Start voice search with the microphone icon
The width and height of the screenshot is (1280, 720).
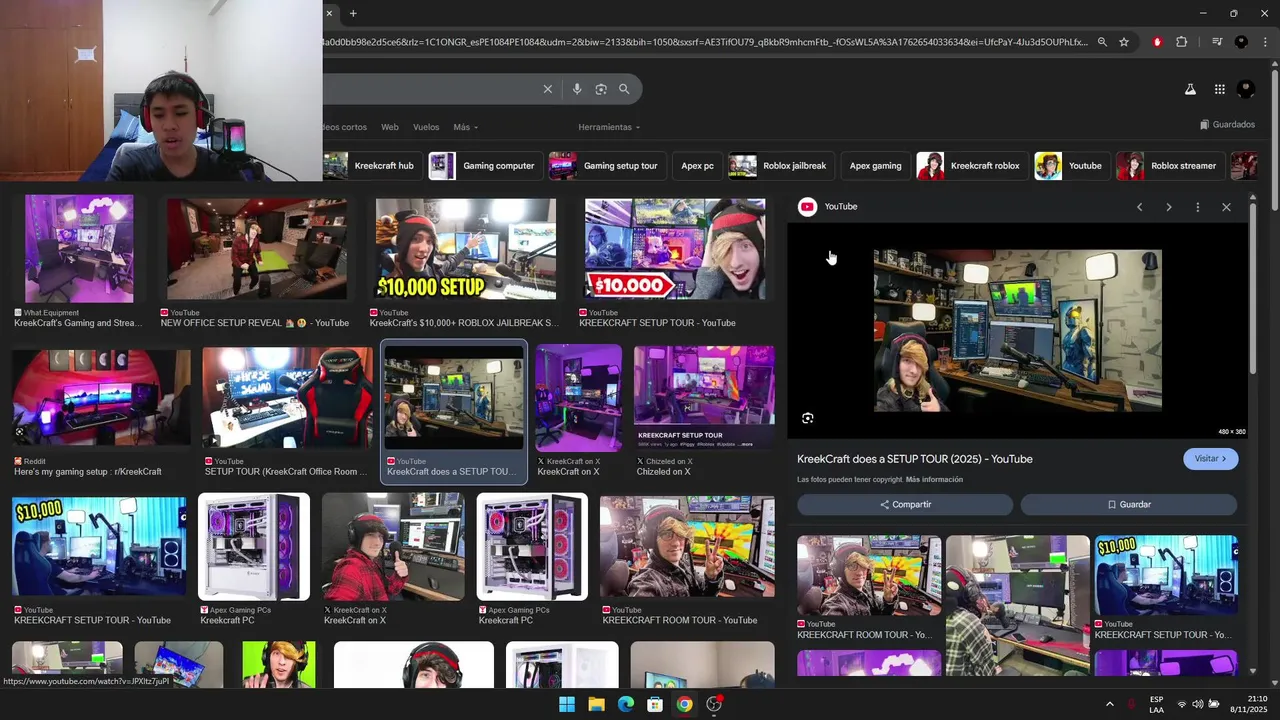coord(577,89)
